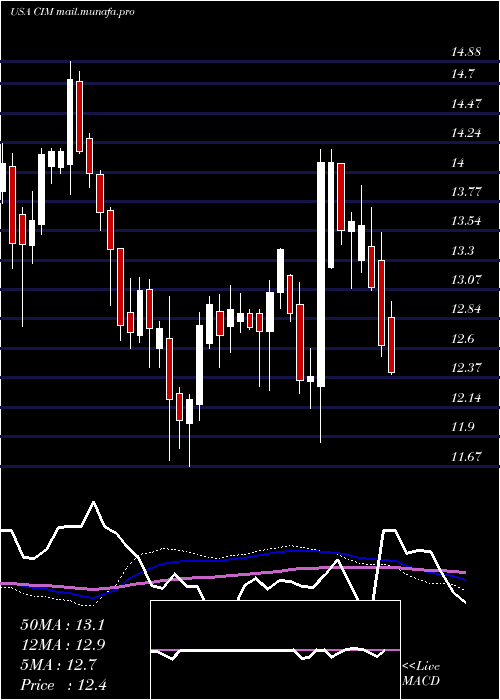The width and height of the screenshot is (500, 700).
Task: Click the last red candlestick near 12.6
Action: coord(392,345)
